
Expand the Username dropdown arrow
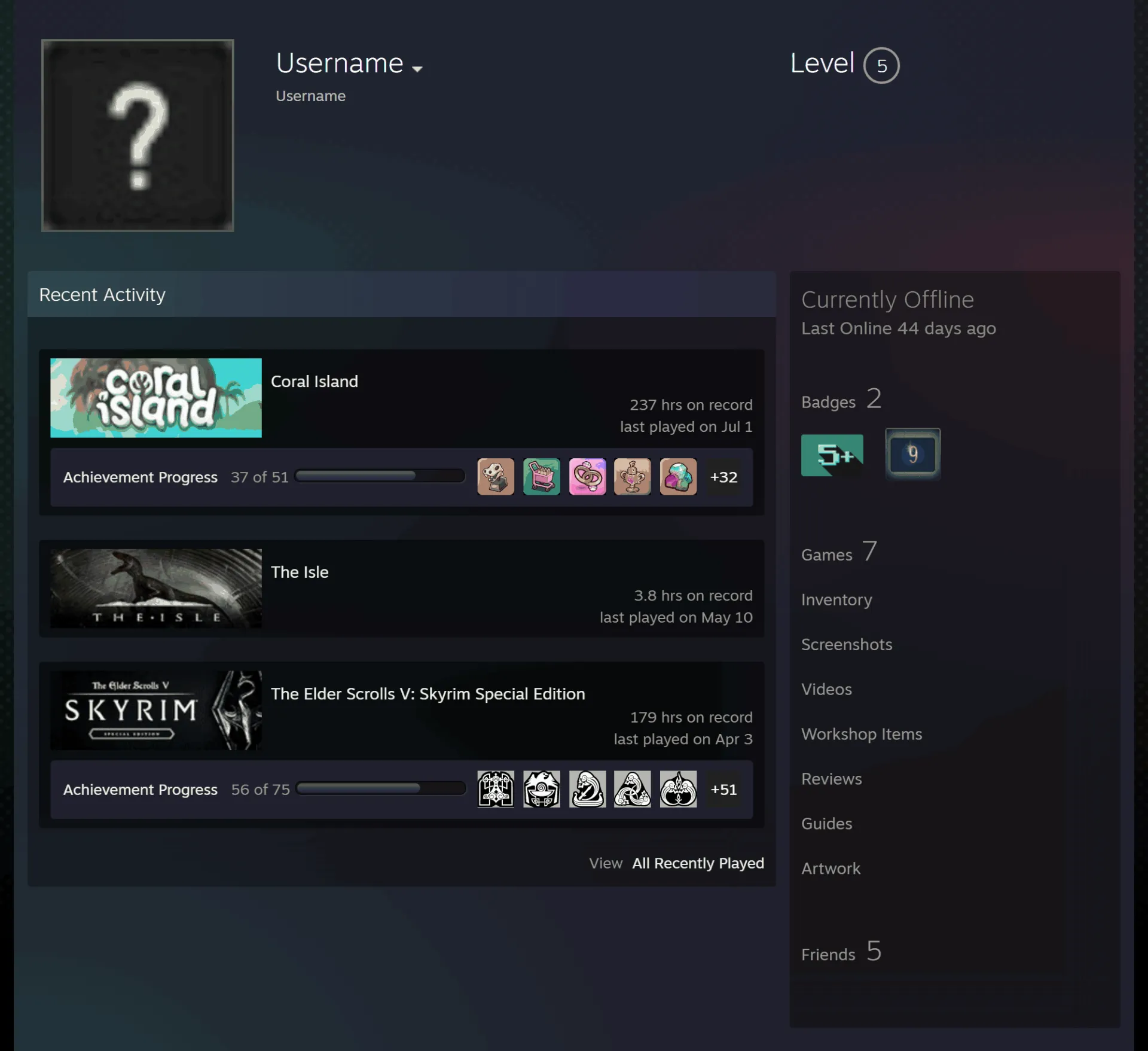coord(417,69)
